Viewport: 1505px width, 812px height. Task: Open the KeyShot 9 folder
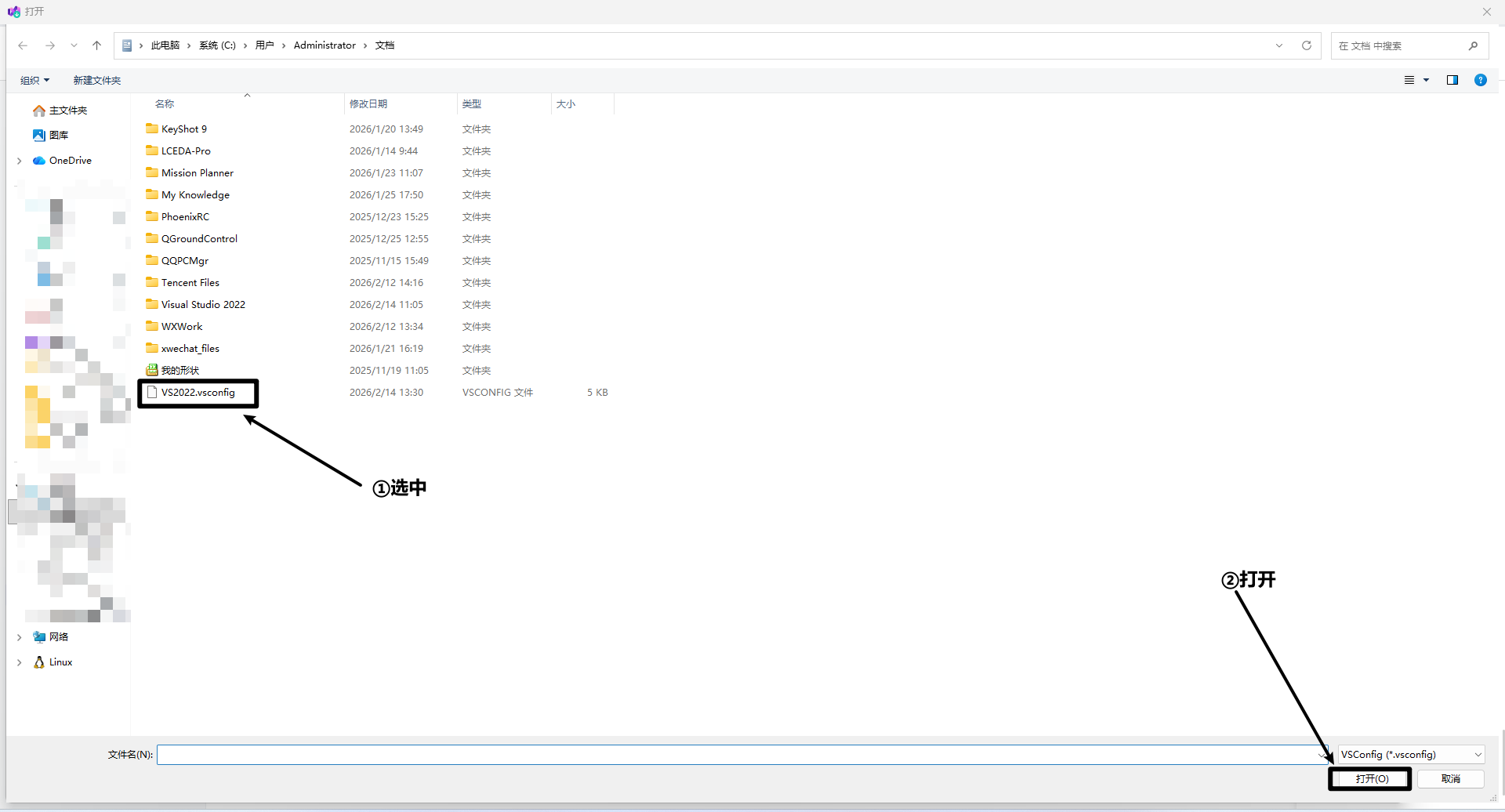pyautogui.click(x=184, y=129)
